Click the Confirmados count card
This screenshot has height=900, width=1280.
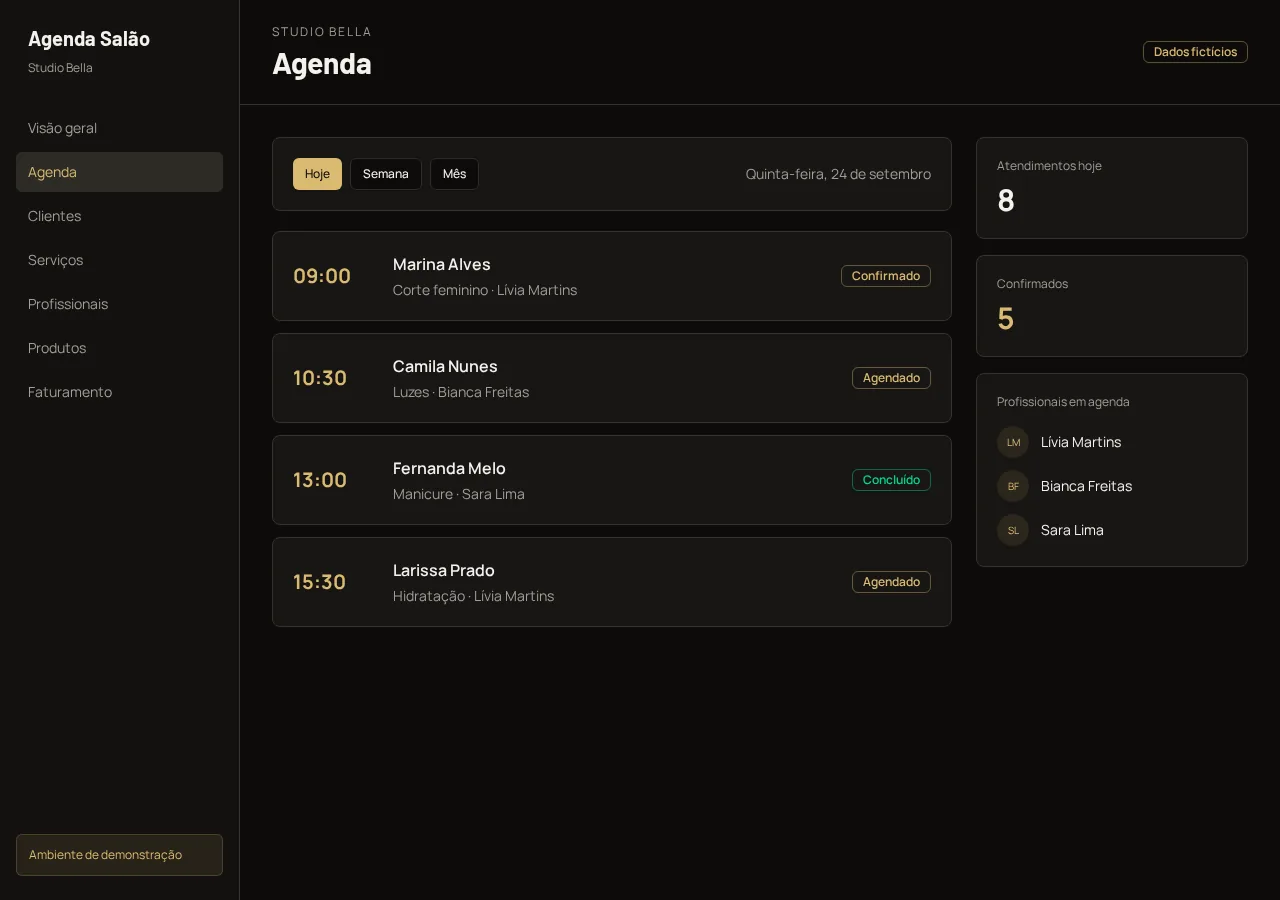[x=1112, y=306]
